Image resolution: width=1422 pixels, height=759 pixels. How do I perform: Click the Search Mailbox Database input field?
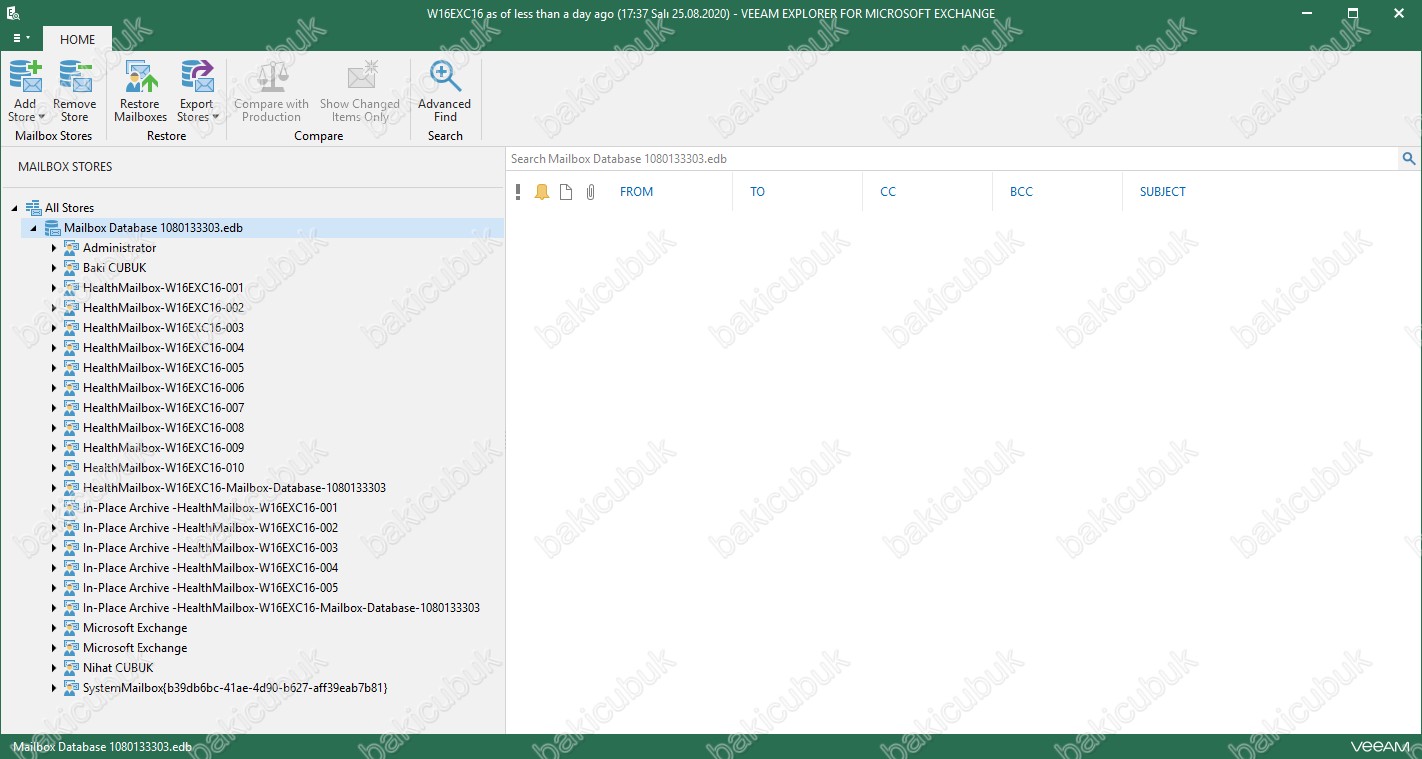pyautogui.click(x=952, y=159)
